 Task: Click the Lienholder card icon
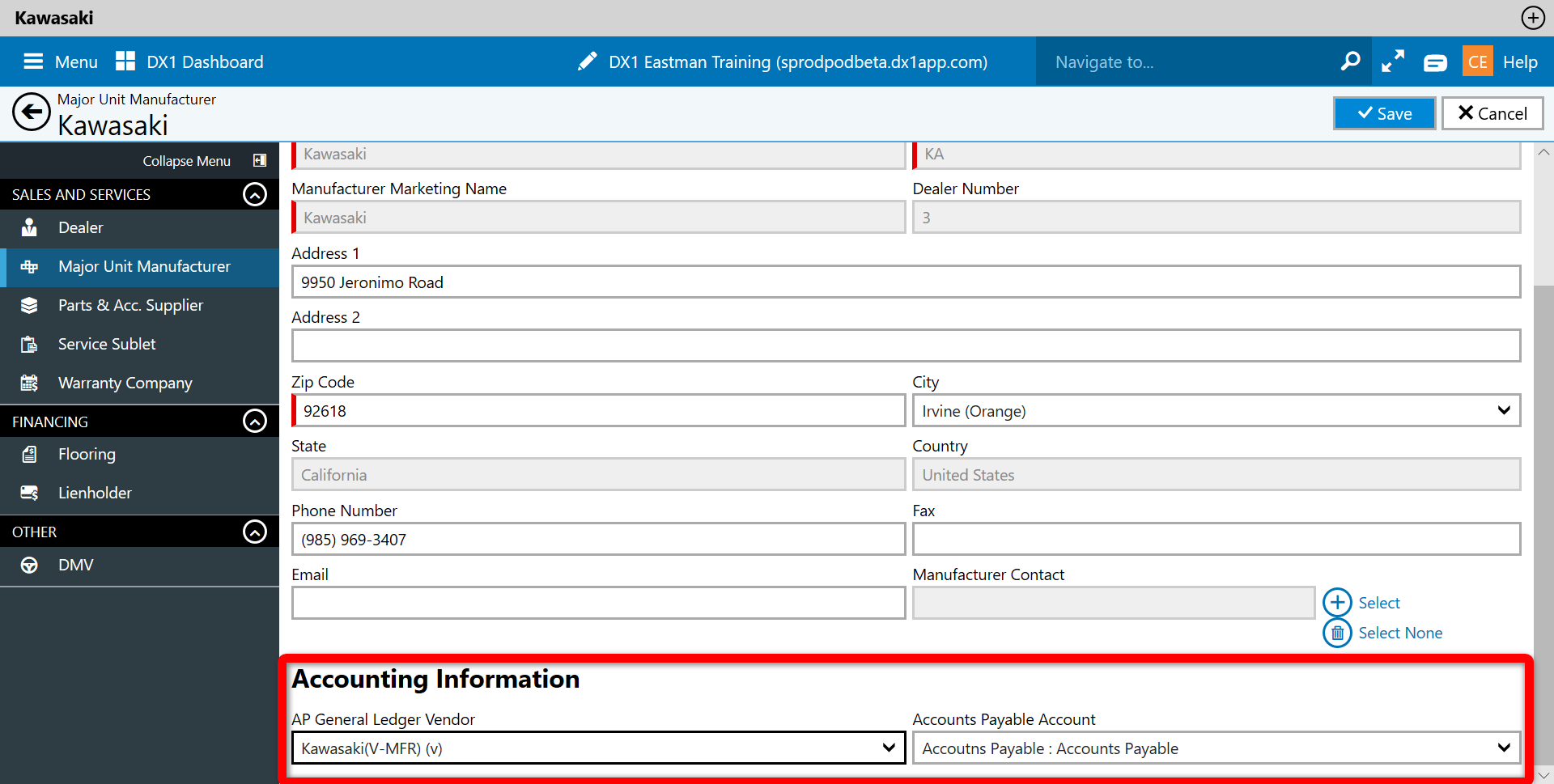coord(29,494)
